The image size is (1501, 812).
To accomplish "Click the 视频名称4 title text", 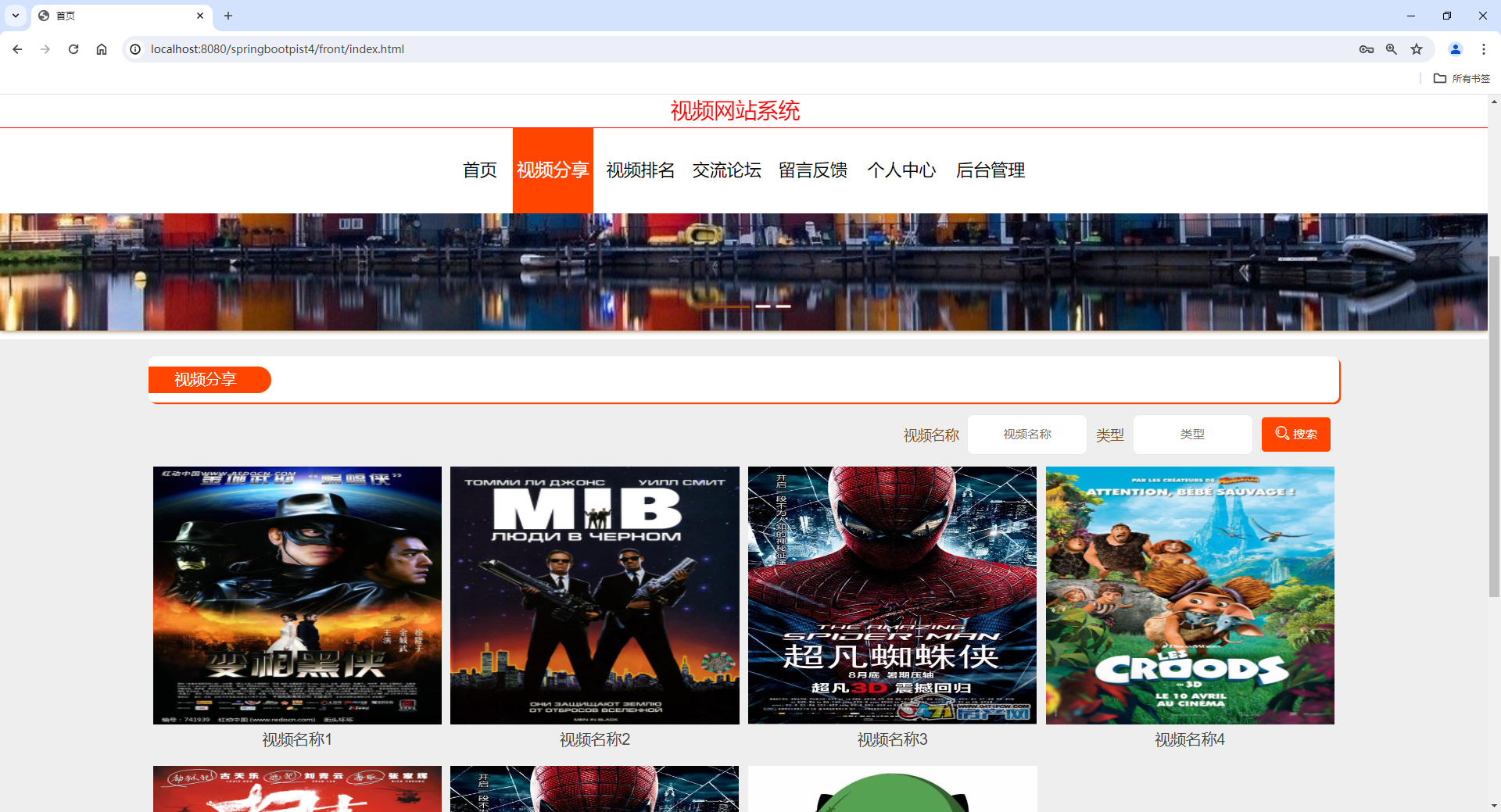I will pos(1190,739).
